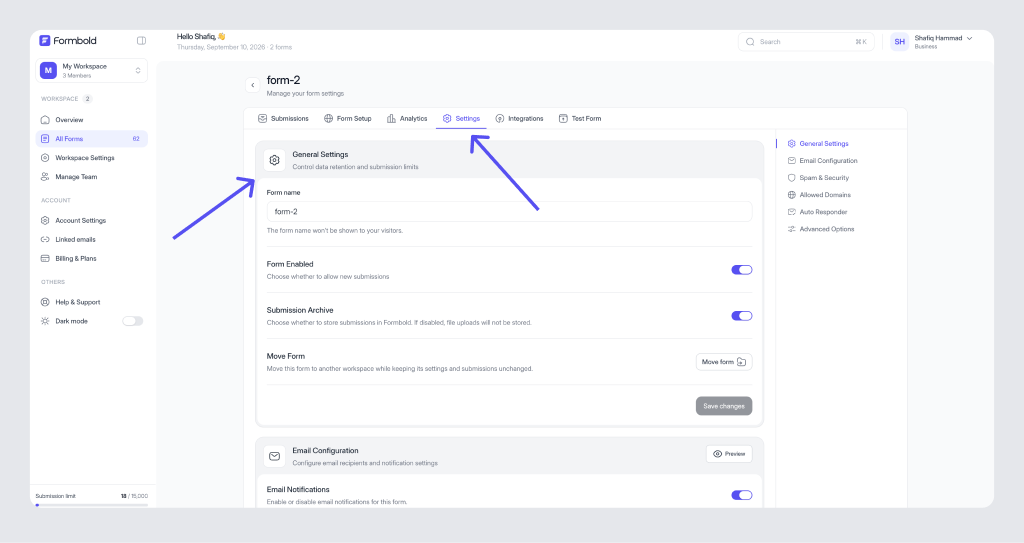The height and width of the screenshot is (543, 1024).
Task: Click the SH user avatar
Action: [899, 42]
